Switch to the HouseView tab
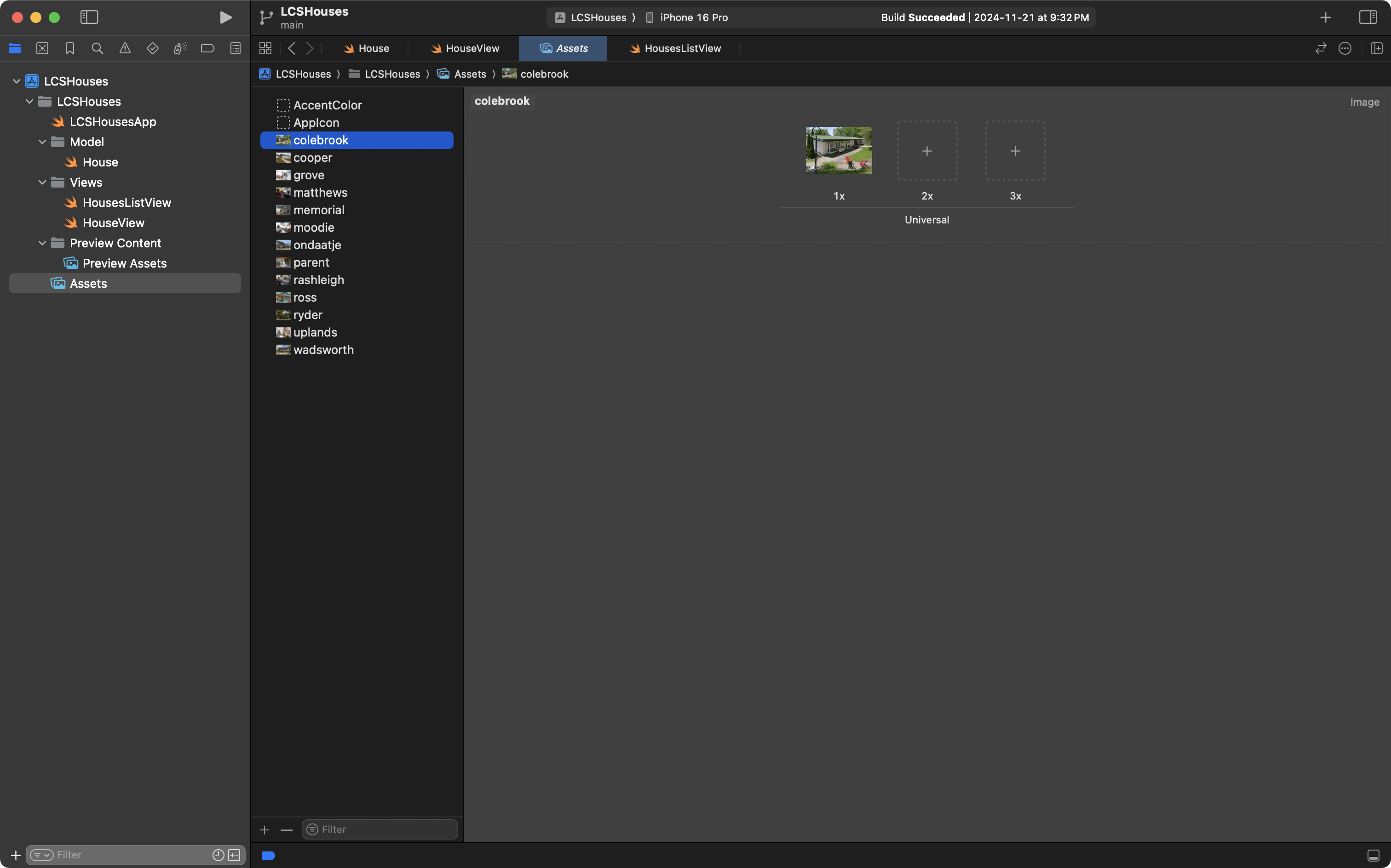 (464, 49)
